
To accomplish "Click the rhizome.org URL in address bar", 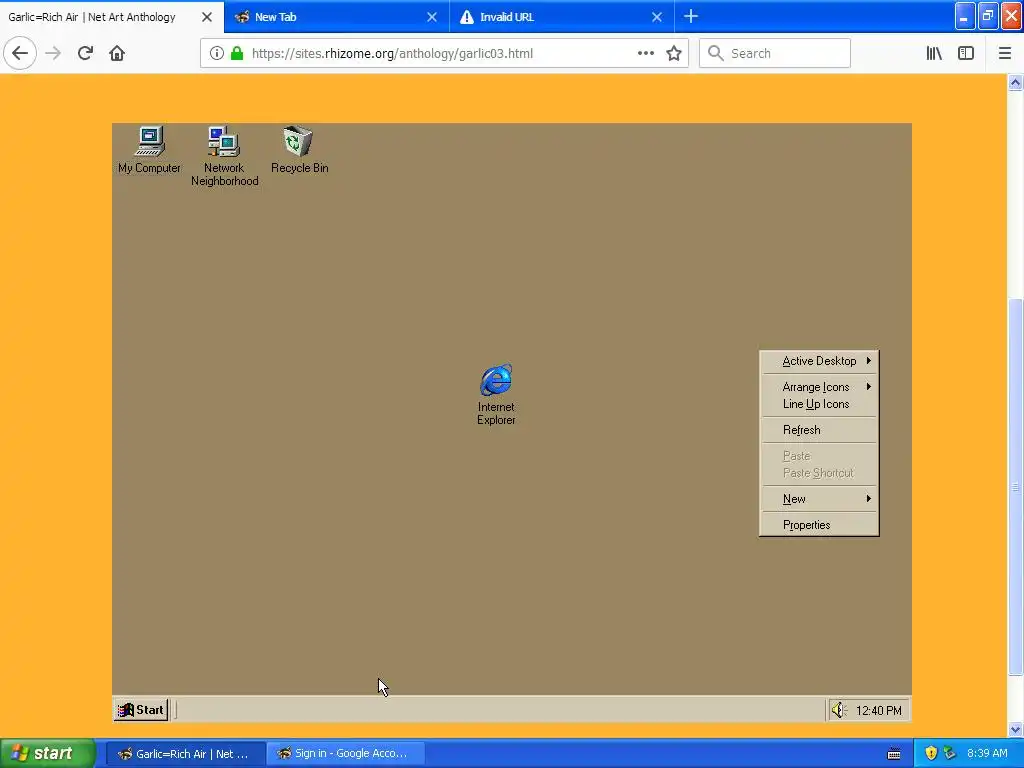I will [x=392, y=54].
